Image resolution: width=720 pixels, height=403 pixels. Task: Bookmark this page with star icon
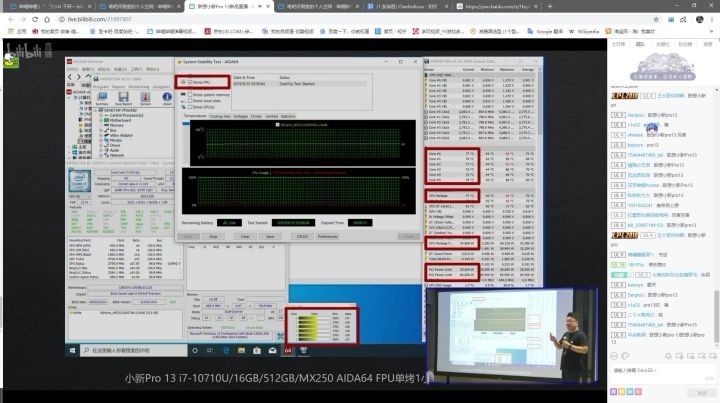[656, 19]
